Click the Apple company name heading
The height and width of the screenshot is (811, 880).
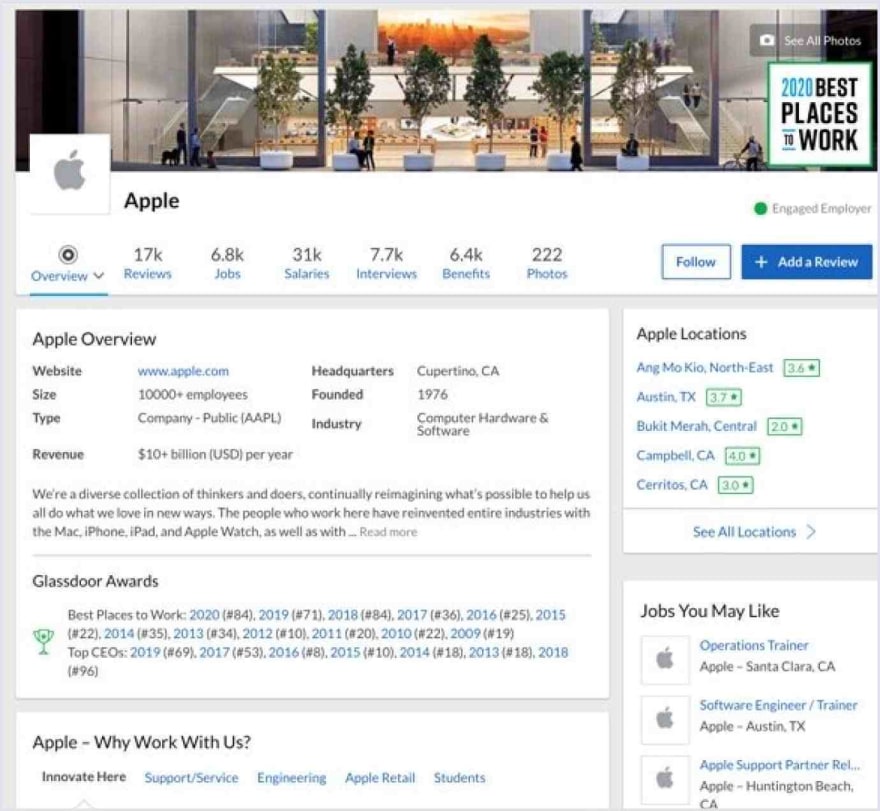[152, 201]
